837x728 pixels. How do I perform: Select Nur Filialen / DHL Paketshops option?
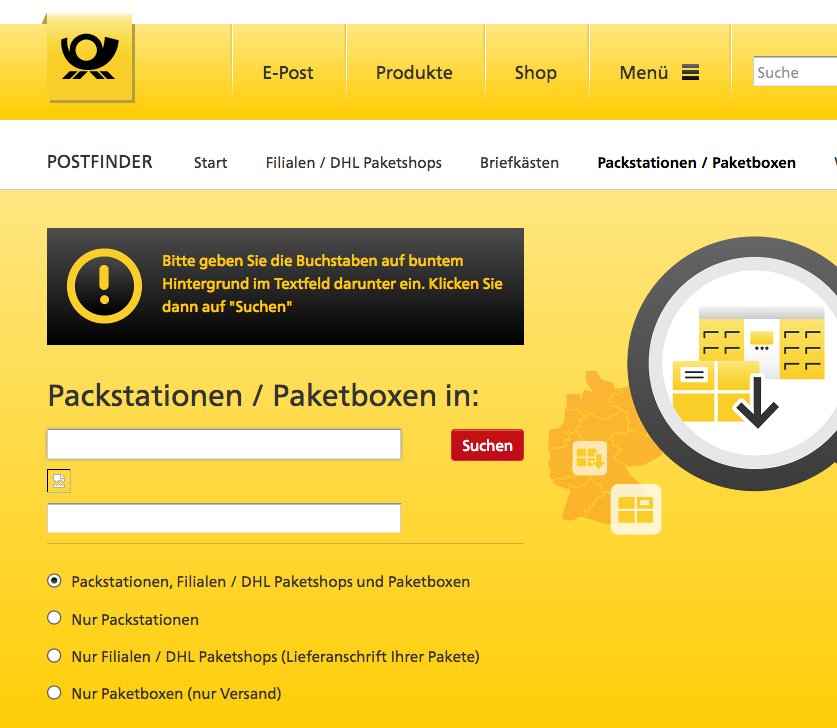point(54,655)
